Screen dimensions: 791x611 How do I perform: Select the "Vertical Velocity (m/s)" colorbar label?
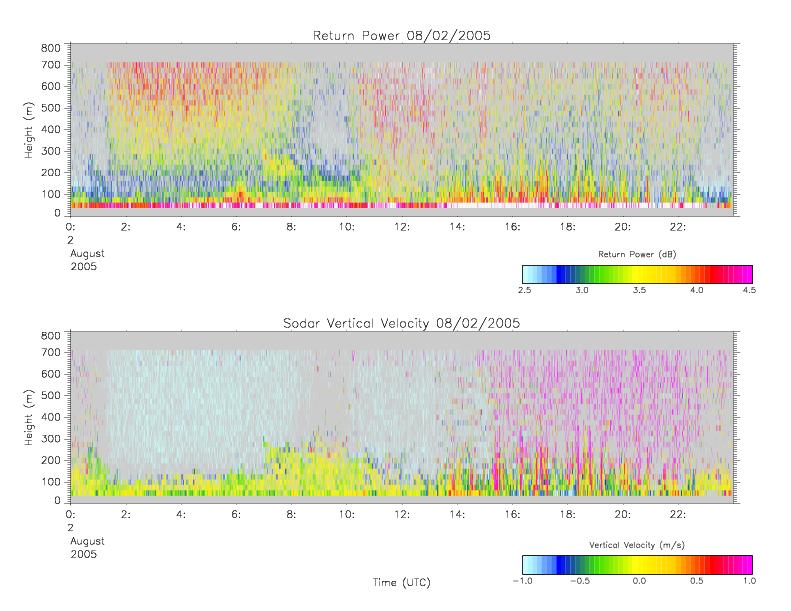(x=637, y=545)
